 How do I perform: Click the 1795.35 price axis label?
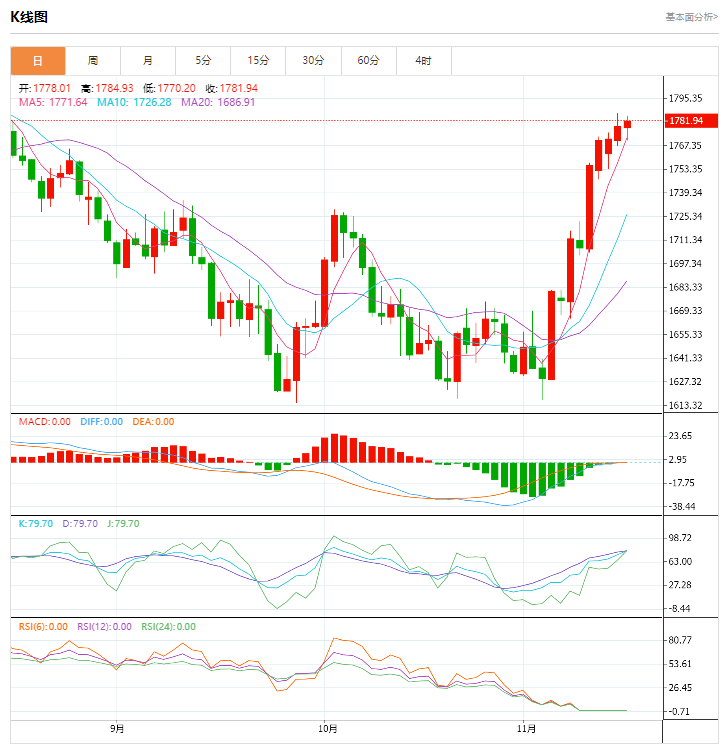(x=686, y=98)
